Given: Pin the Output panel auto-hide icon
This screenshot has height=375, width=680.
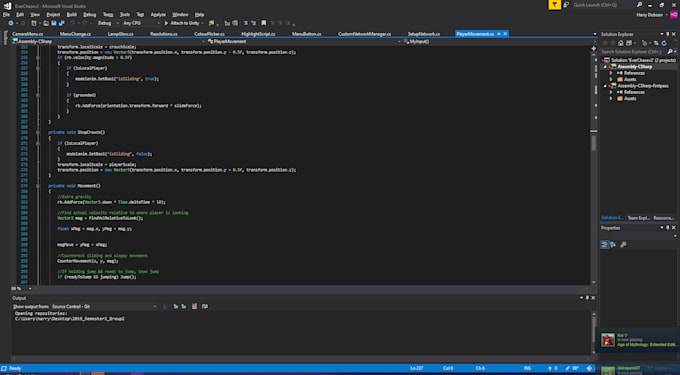Looking at the screenshot, I should (588, 298).
